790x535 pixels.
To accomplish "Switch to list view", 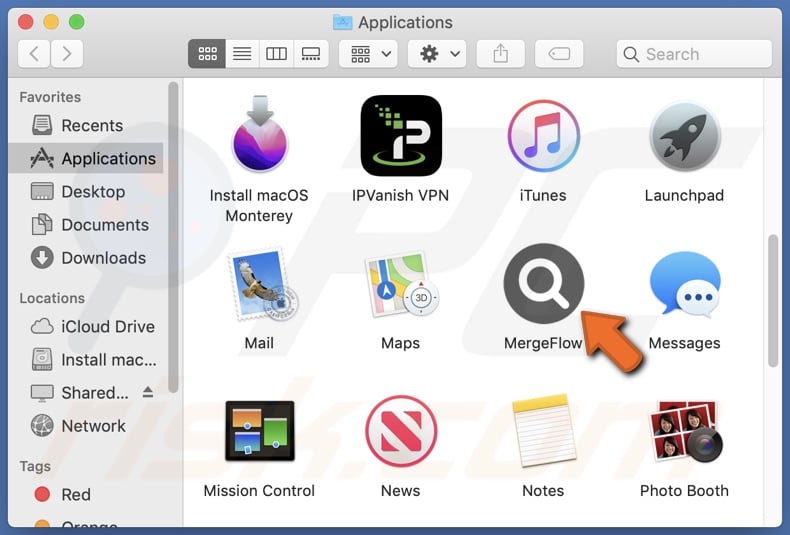I will (x=242, y=53).
